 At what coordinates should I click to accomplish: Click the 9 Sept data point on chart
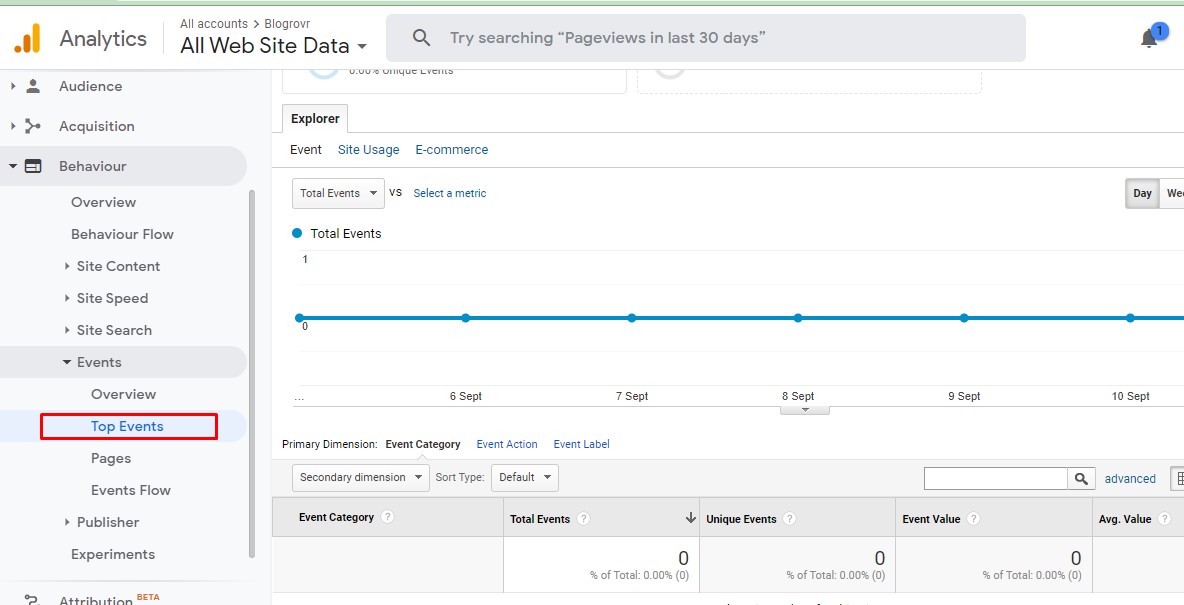coord(964,318)
